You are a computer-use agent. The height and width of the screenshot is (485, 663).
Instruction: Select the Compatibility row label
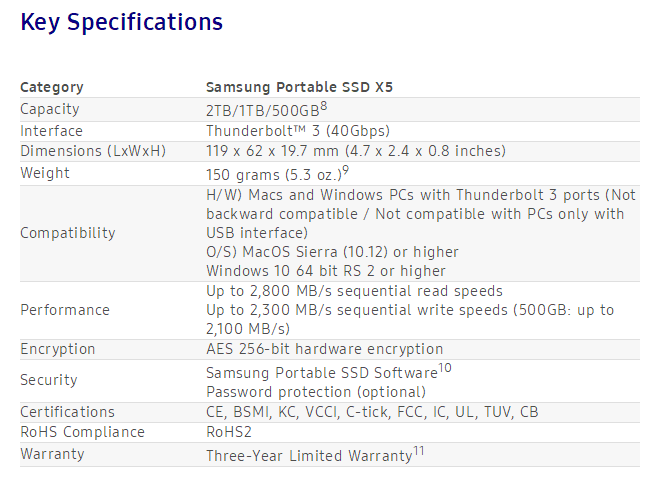click(x=68, y=233)
